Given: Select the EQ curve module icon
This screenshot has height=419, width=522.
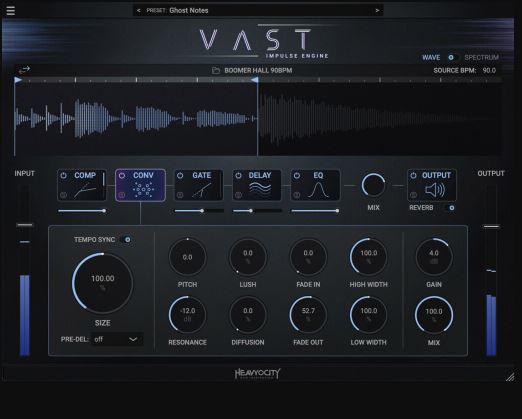Looking at the screenshot, I should (x=318, y=190).
